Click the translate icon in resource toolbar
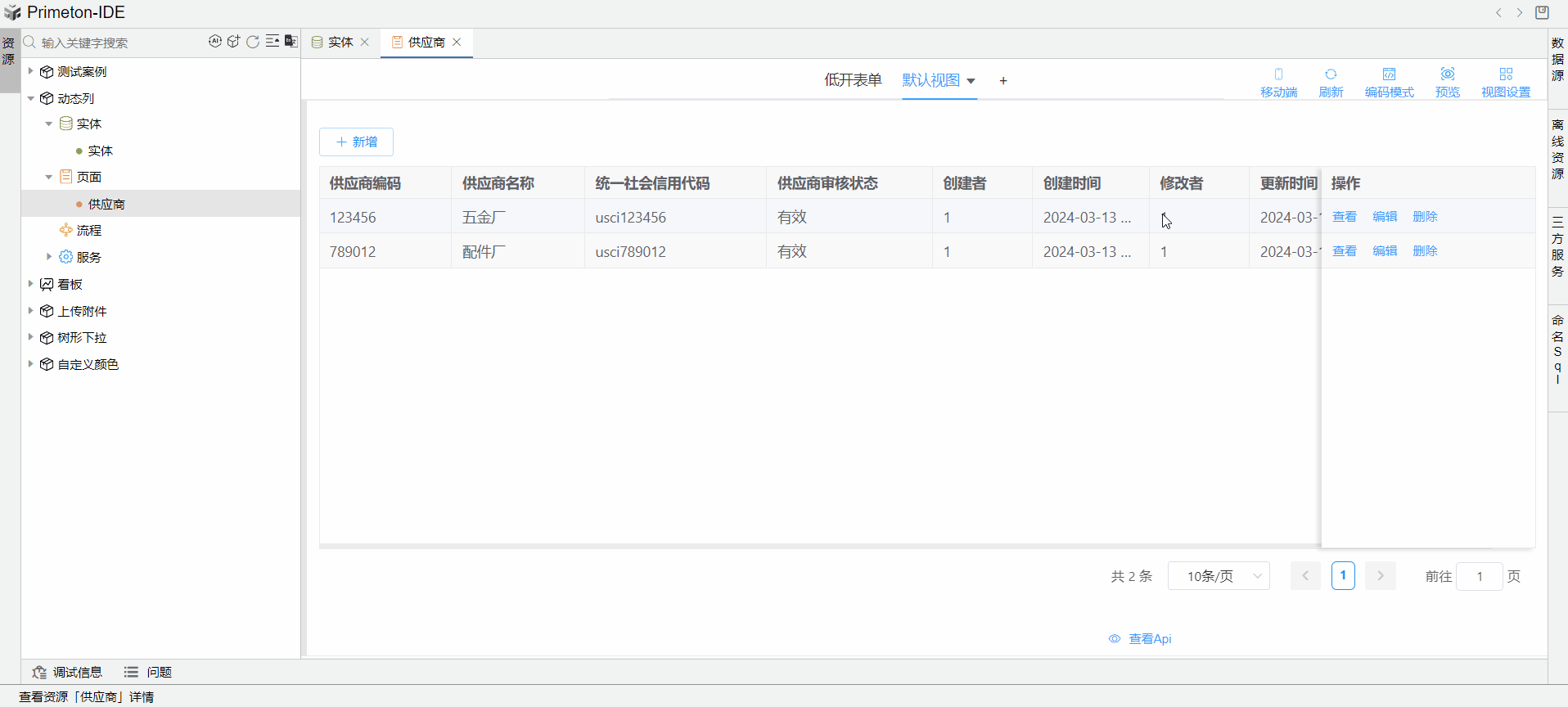Screen dimensions: 1568x707 click(x=291, y=42)
